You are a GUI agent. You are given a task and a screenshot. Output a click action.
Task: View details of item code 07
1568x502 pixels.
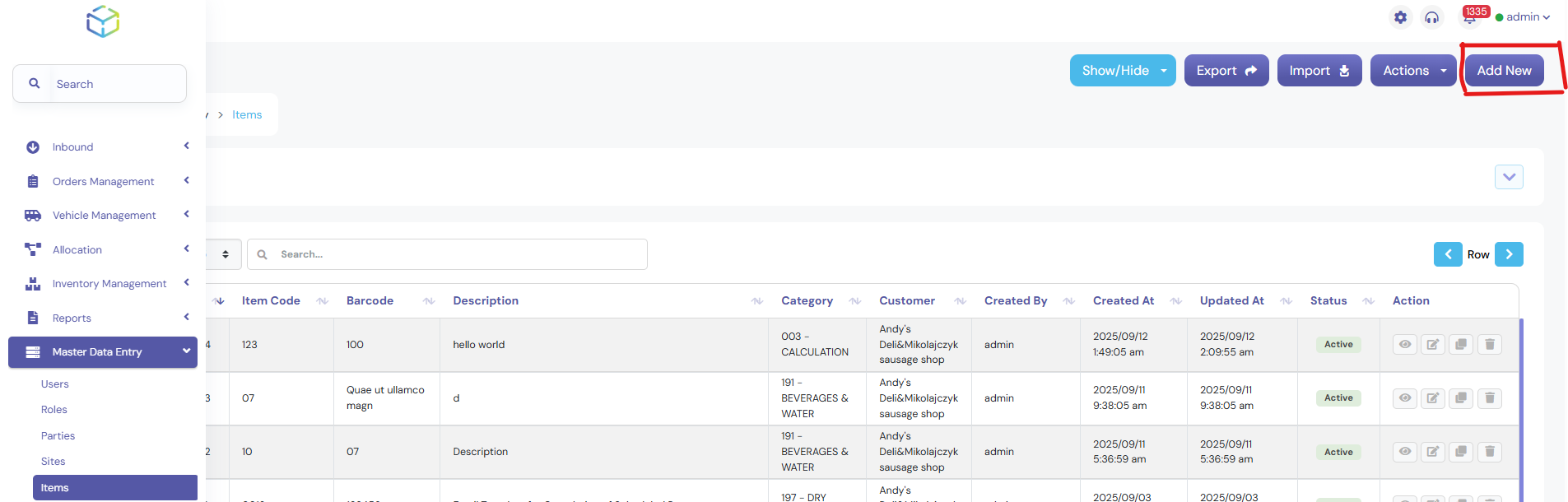click(1405, 398)
